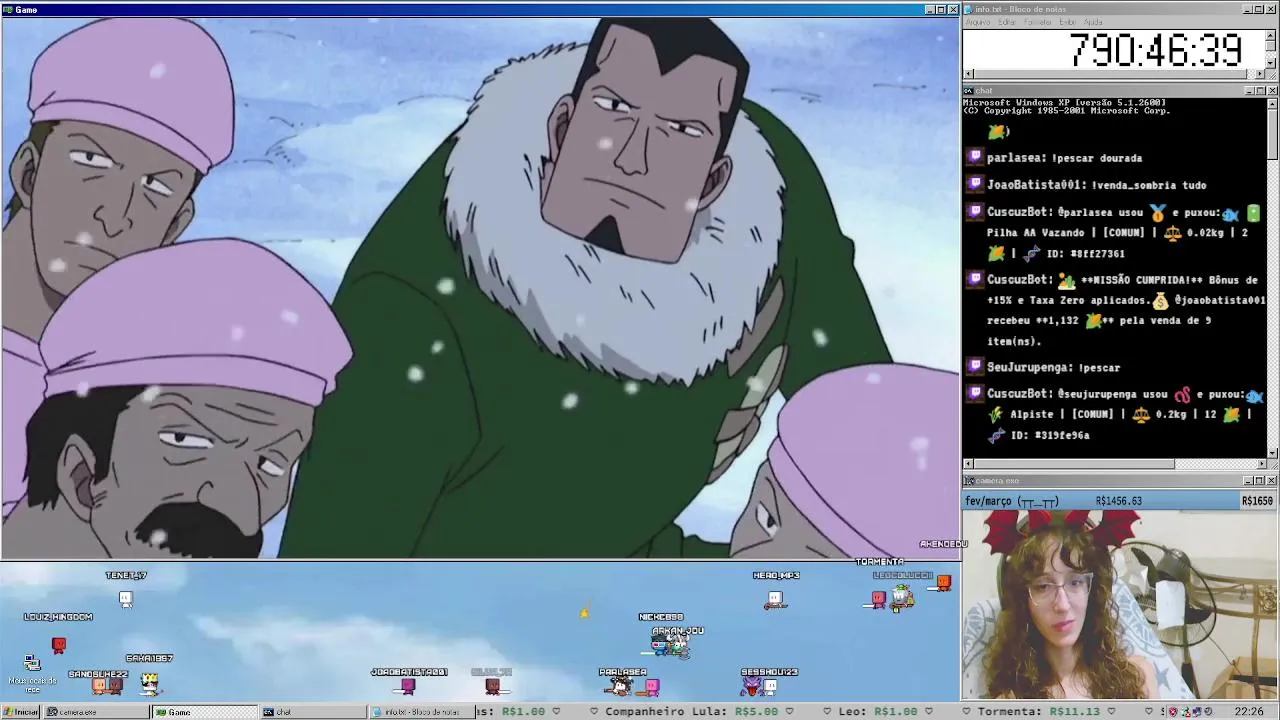The width and height of the screenshot is (1280, 720).
Task: Click the chat horizontal scrollbar thumb
Action: coord(1074,464)
